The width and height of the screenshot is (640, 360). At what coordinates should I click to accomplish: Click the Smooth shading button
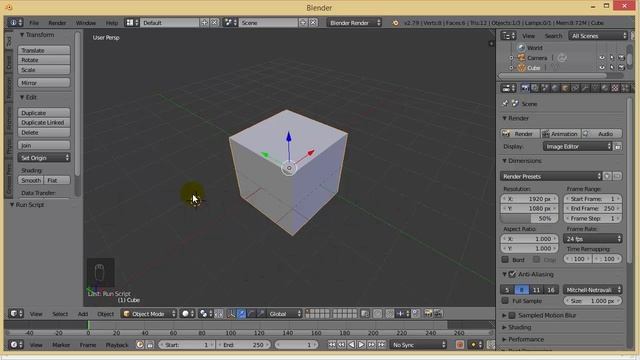click(31, 180)
